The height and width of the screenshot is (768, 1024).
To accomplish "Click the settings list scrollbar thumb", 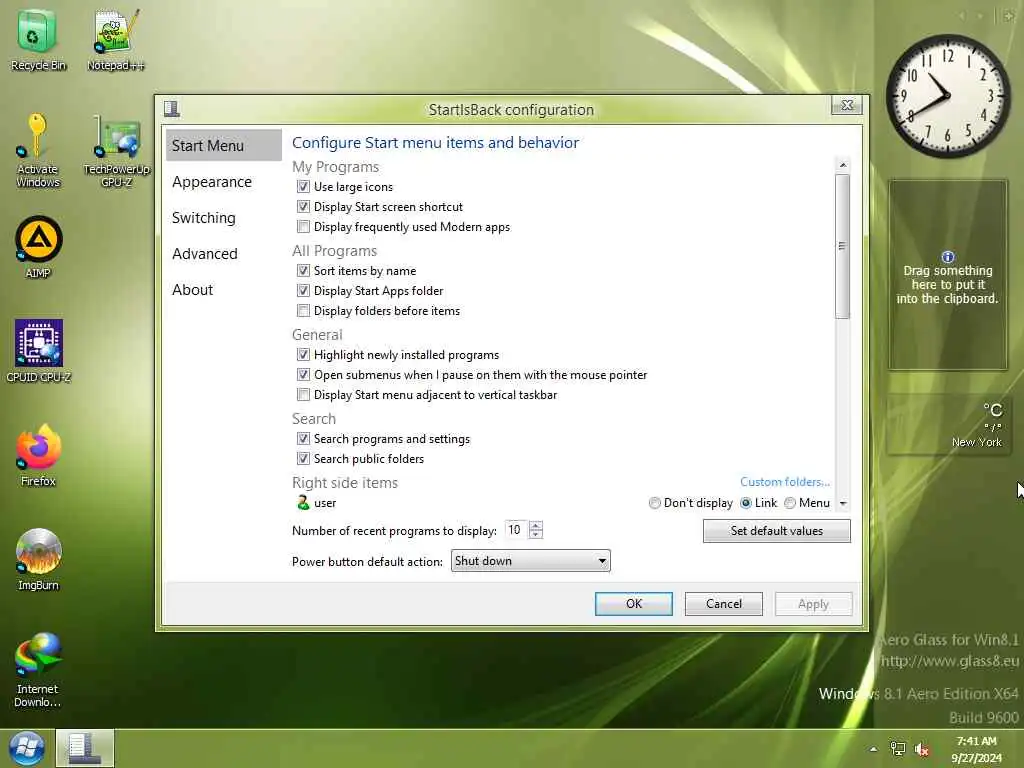I will (x=842, y=246).
